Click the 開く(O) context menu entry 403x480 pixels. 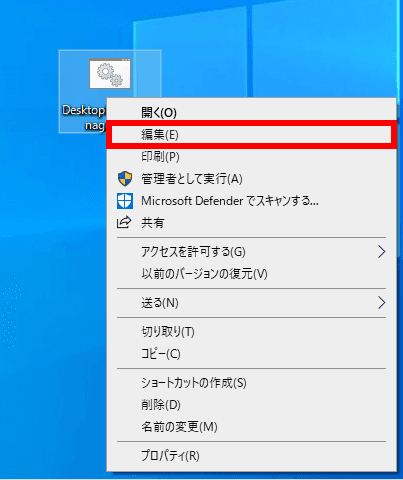coord(251,113)
